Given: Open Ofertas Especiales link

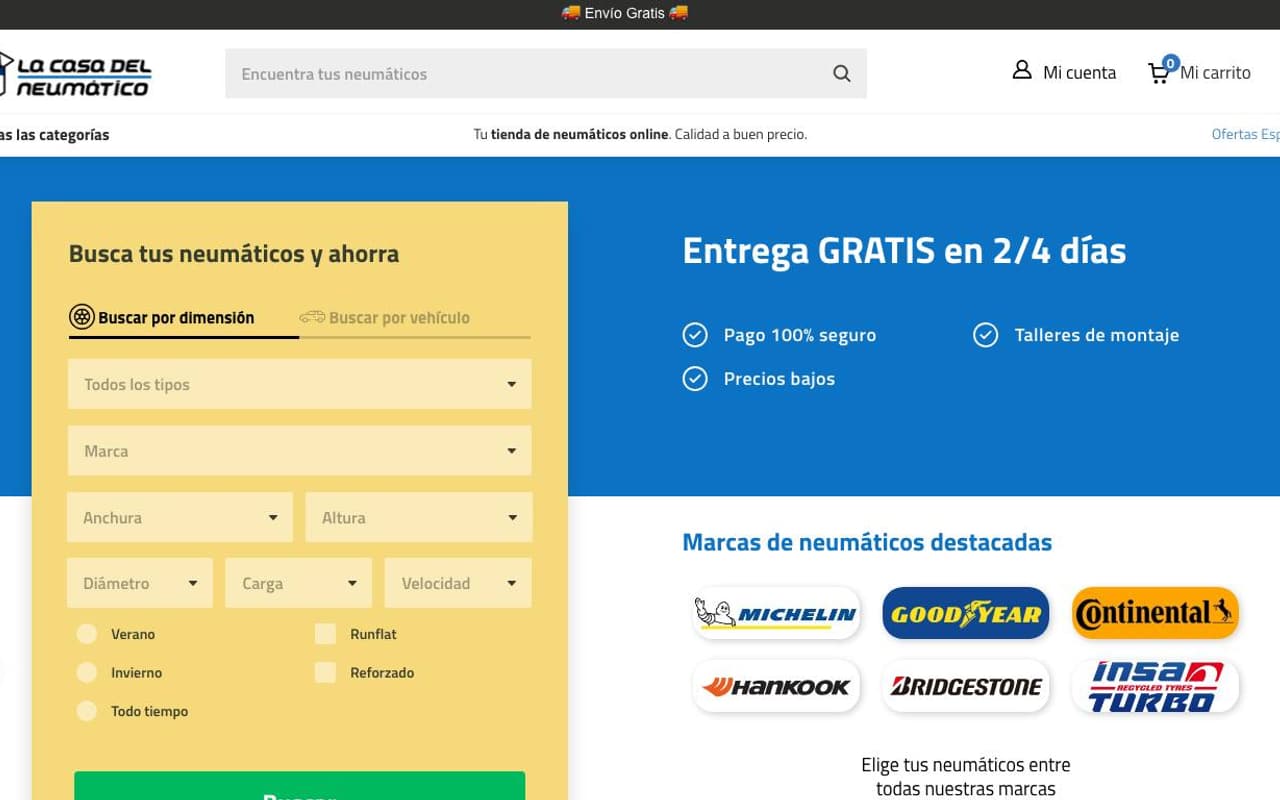Looking at the screenshot, I should [1245, 134].
